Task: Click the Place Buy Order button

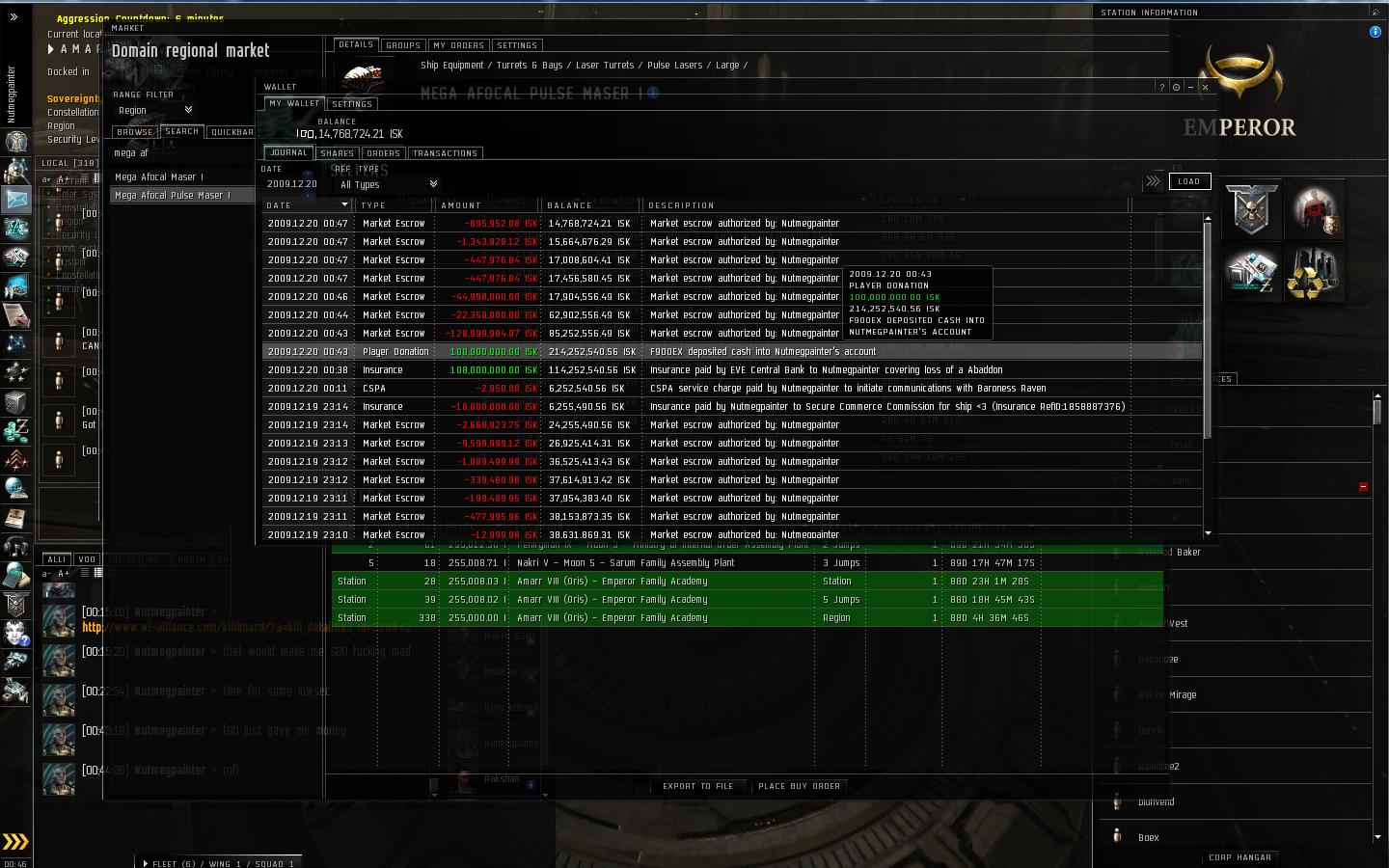Action: click(x=799, y=786)
